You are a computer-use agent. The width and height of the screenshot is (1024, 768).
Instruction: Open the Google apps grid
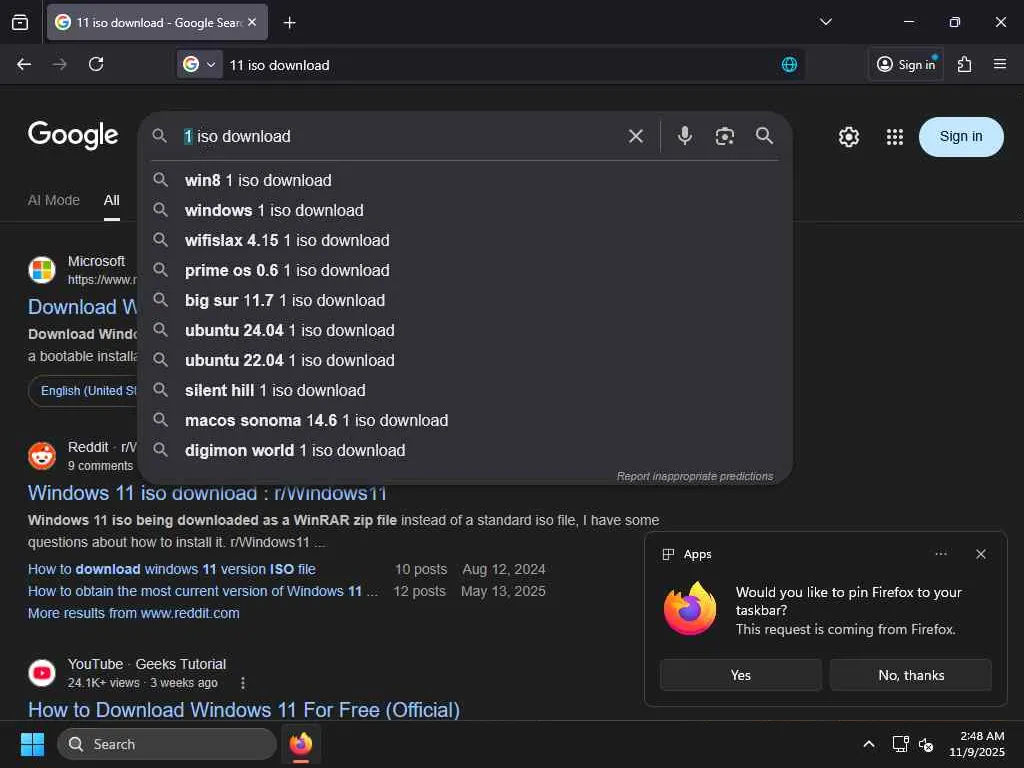point(894,136)
